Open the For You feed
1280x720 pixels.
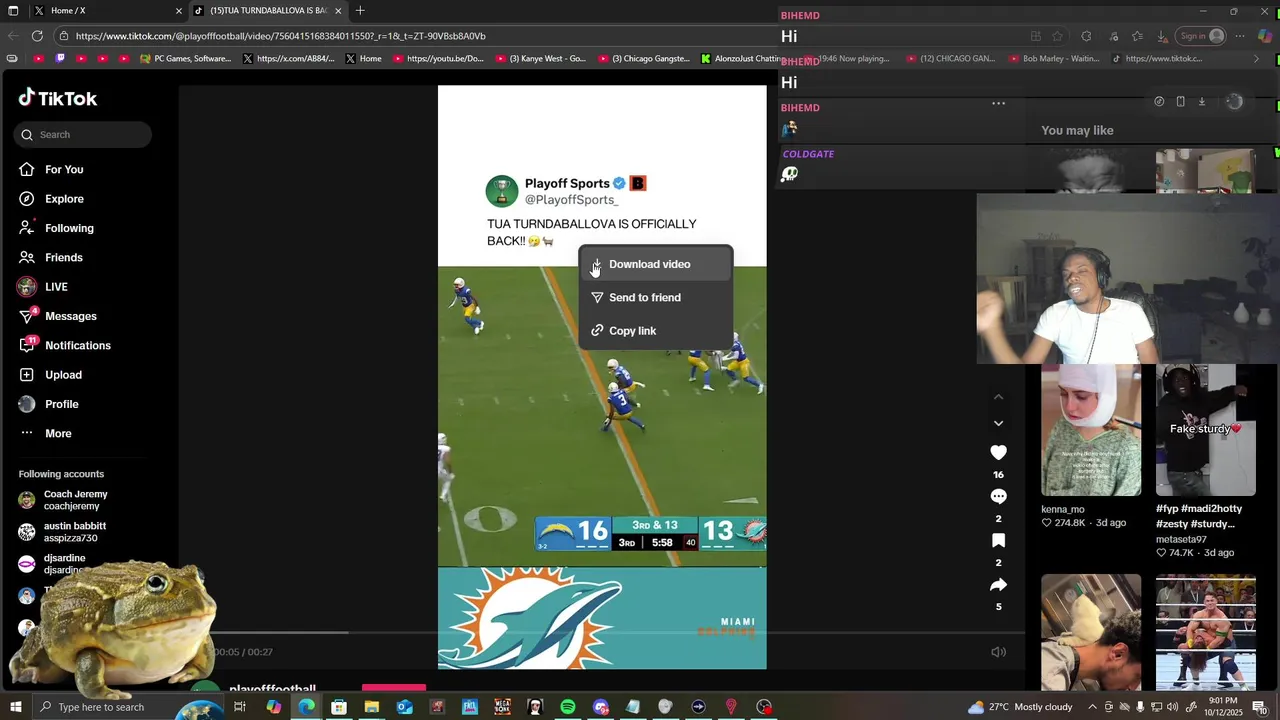tap(64, 170)
